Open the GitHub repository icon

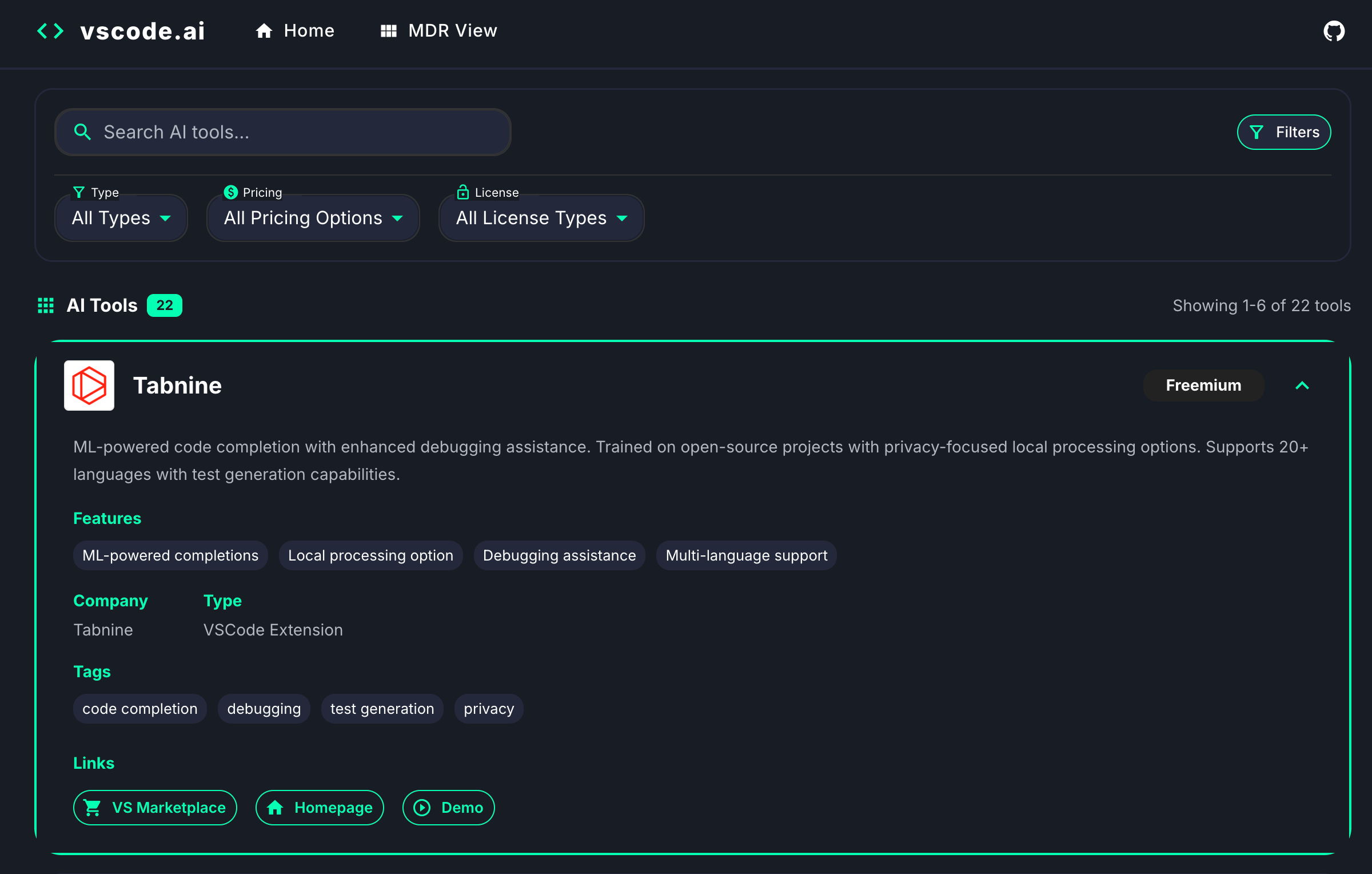click(x=1334, y=31)
